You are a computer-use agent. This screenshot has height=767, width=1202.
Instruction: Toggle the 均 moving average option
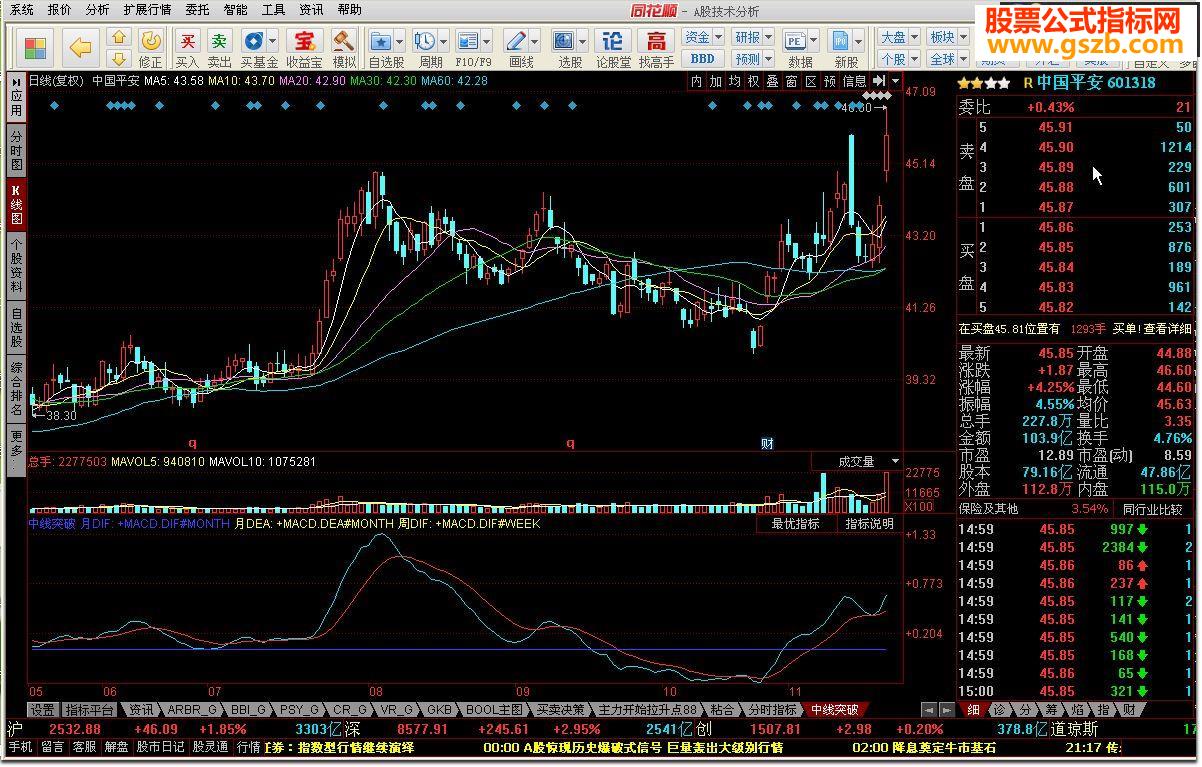pyautogui.click(x=735, y=81)
